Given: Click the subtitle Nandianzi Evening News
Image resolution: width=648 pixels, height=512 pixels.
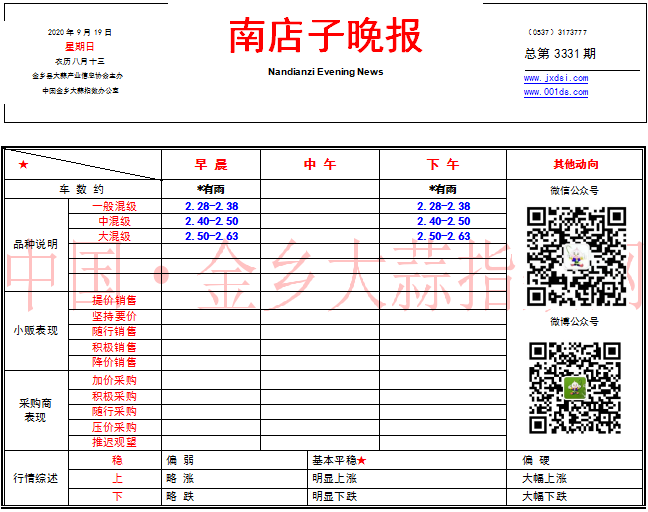Looking at the screenshot, I should coord(325,71).
